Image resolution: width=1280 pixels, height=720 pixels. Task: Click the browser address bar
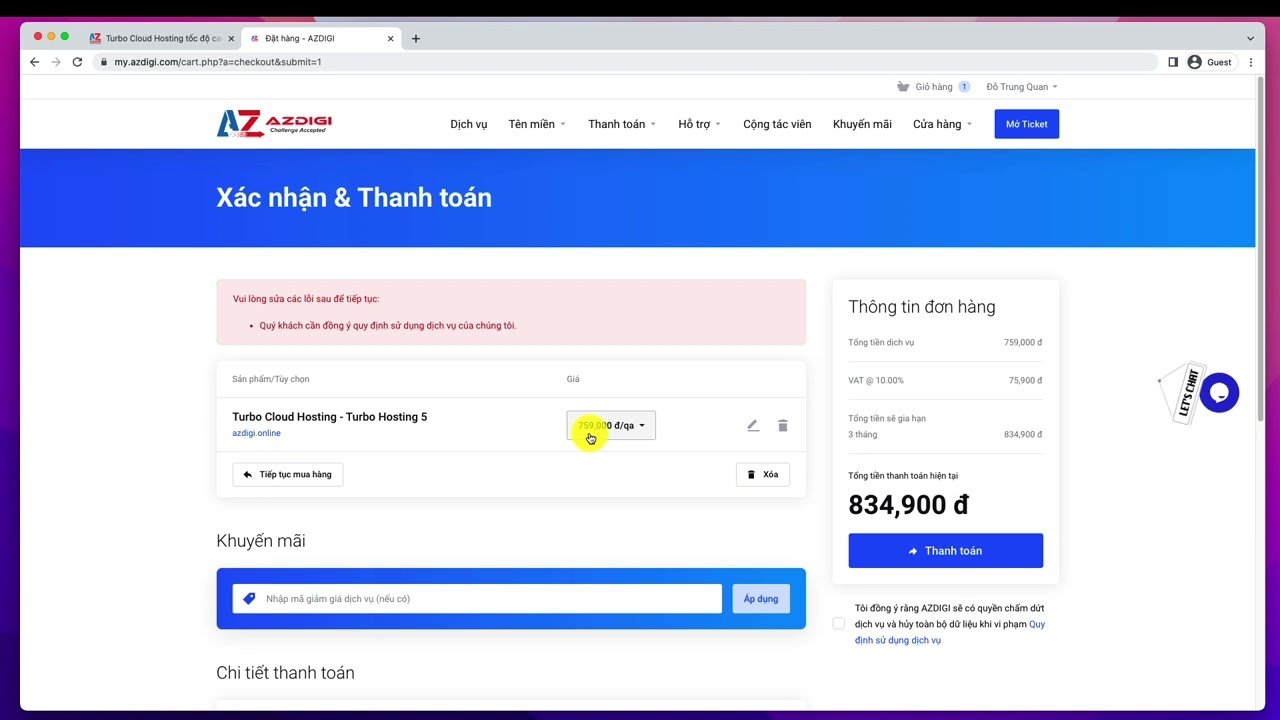[625, 62]
